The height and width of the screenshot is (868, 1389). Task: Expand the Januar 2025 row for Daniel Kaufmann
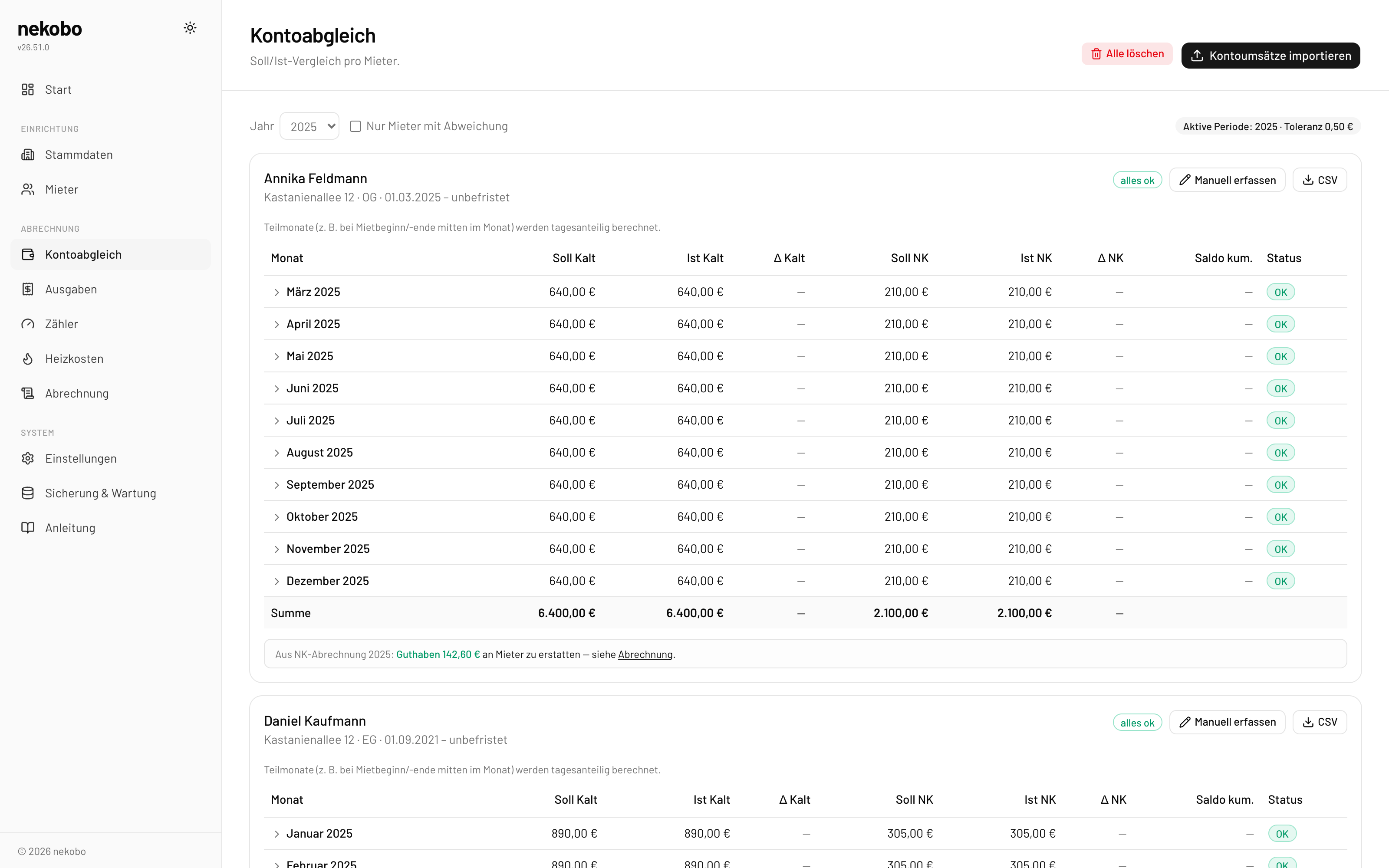(x=276, y=834)
